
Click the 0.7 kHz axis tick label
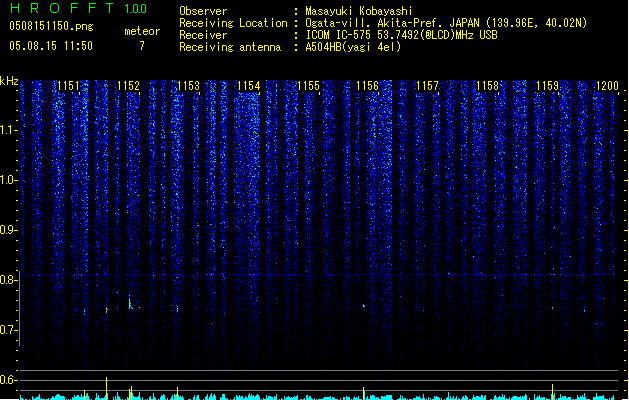tap(8, 330)
